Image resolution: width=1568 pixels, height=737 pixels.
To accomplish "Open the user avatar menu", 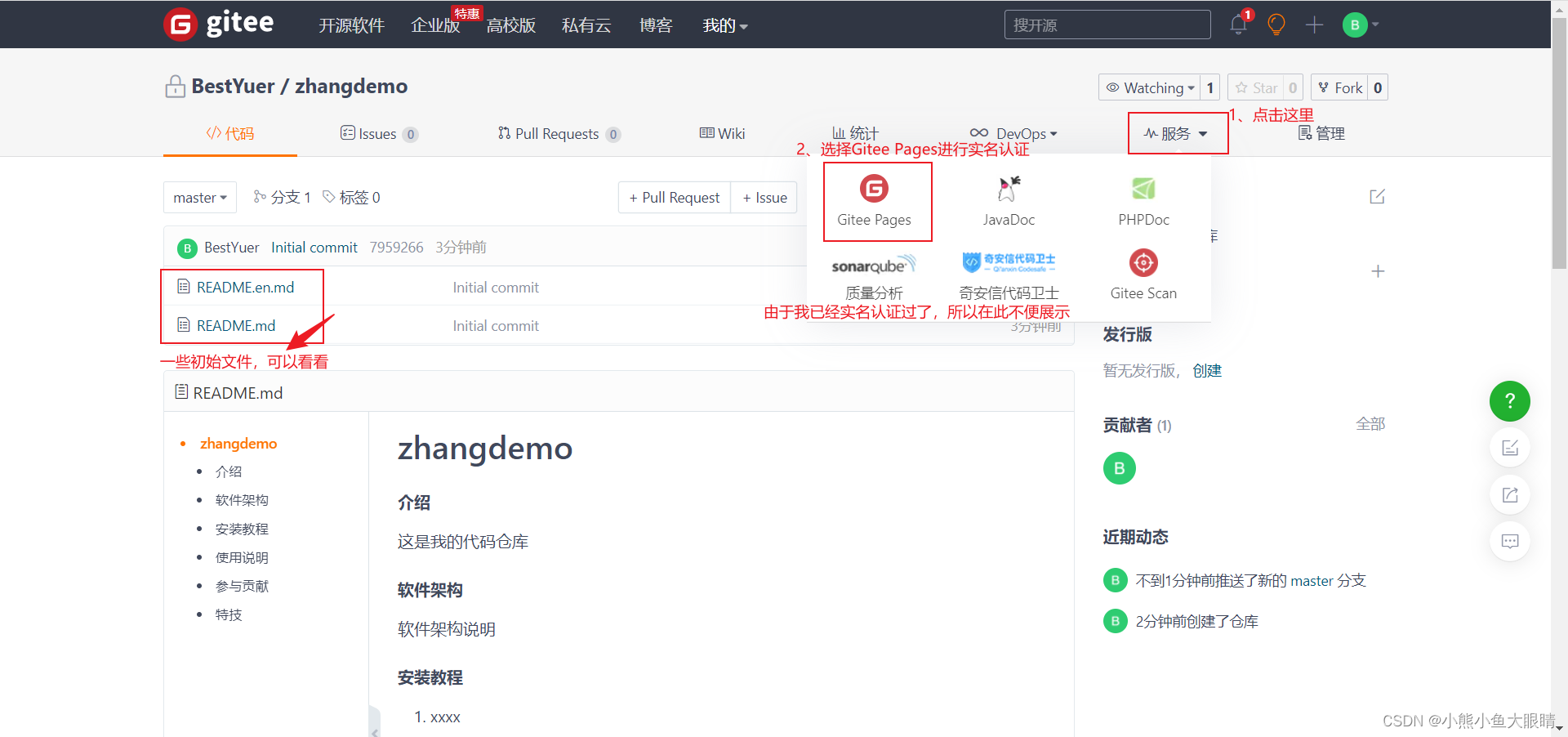I will click(x=1361, y=25).
